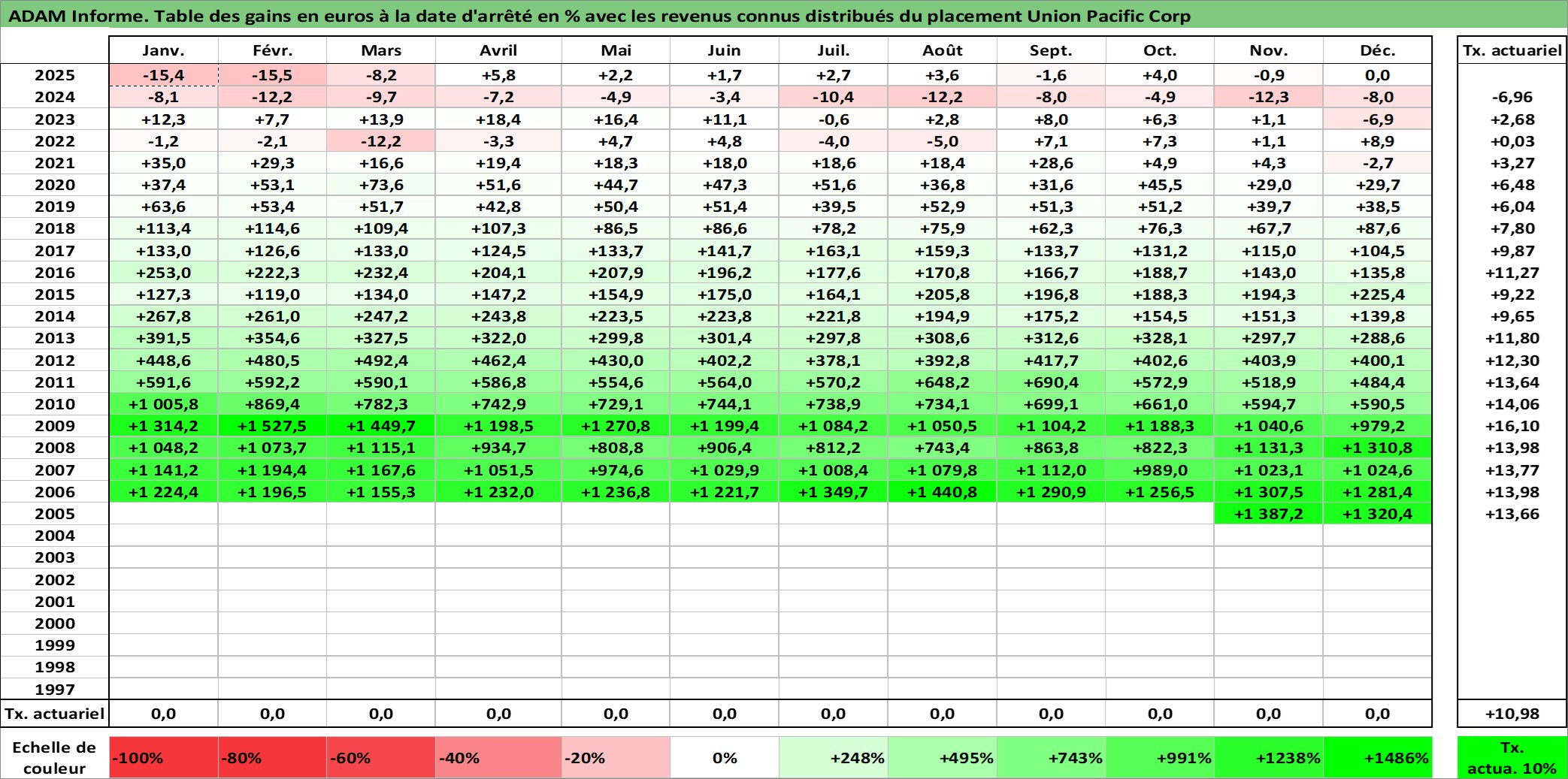
Task: Select the +391,5 cell in the 2013 row
Action: tap(164, 338)
